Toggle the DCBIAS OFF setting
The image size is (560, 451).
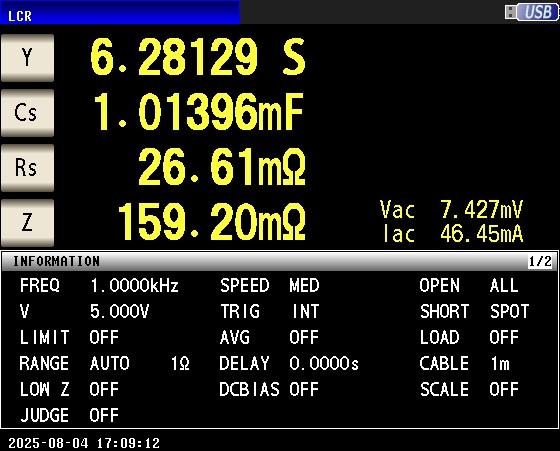coord(269,389)
